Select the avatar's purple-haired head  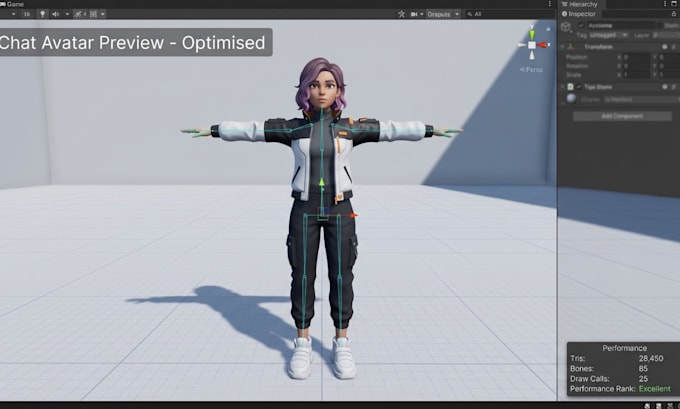321,85
